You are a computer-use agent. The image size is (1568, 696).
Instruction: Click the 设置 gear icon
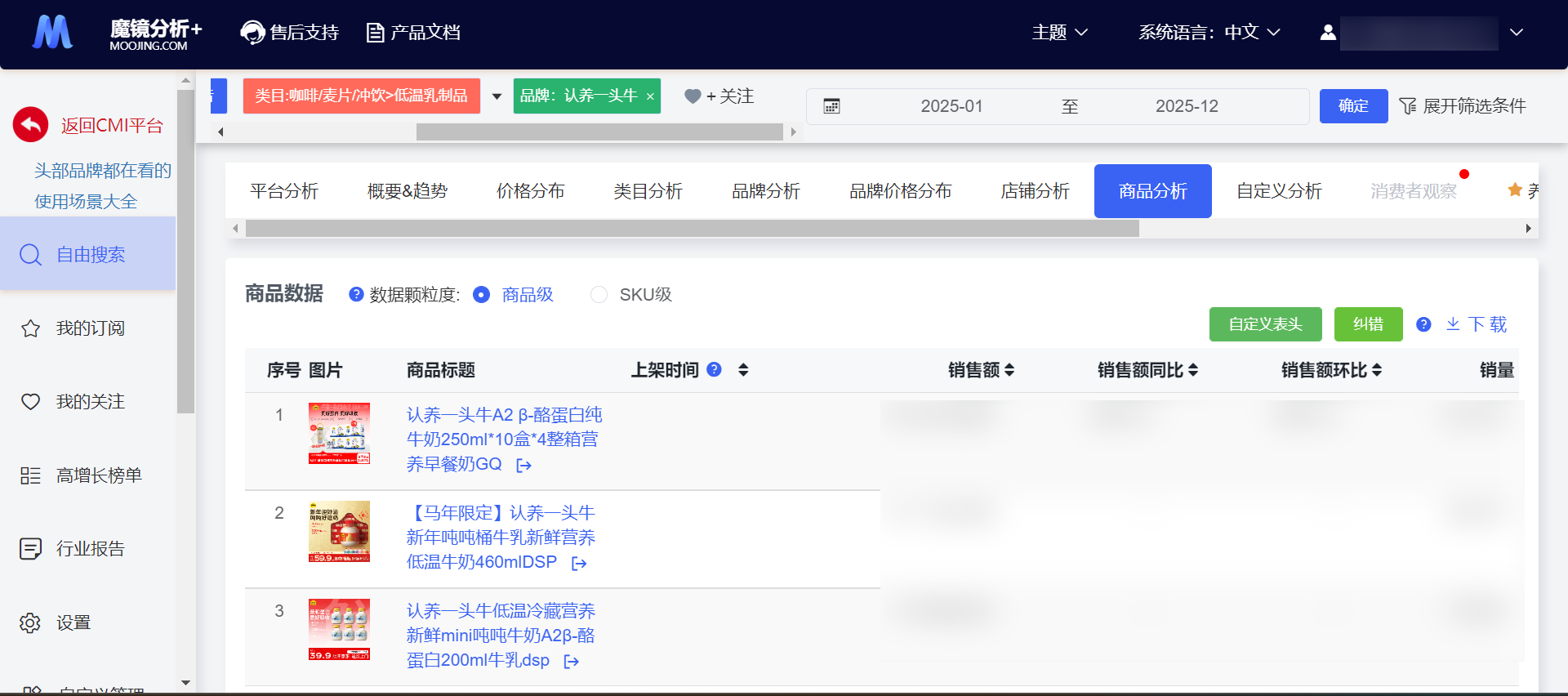tap(30, 622)
